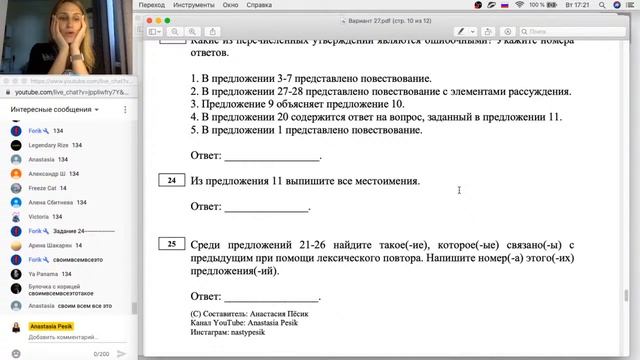Open Notification Center icon in menu bar
Viewport: 640px width, 360px height.
tap(630, 5)
